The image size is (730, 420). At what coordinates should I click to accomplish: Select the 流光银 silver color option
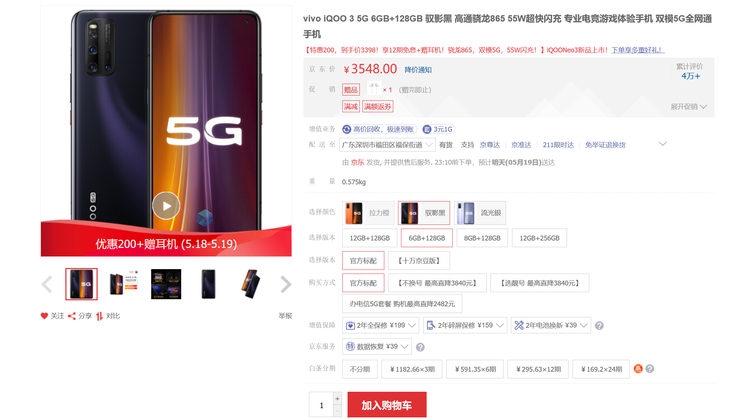pyautogui.click(x=480, y=213)
